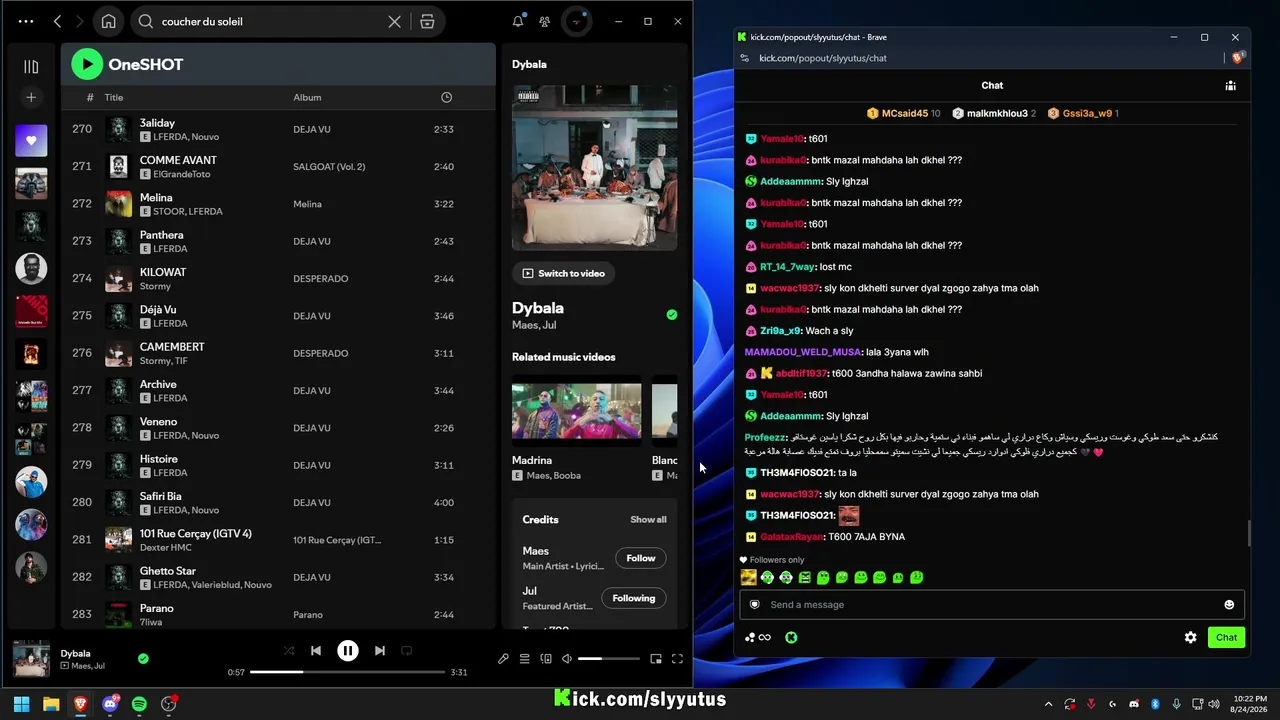The height and width of the screenshot is (720, 1280).
Task: Send message with the green Chat button
Action: [1226, 637]
